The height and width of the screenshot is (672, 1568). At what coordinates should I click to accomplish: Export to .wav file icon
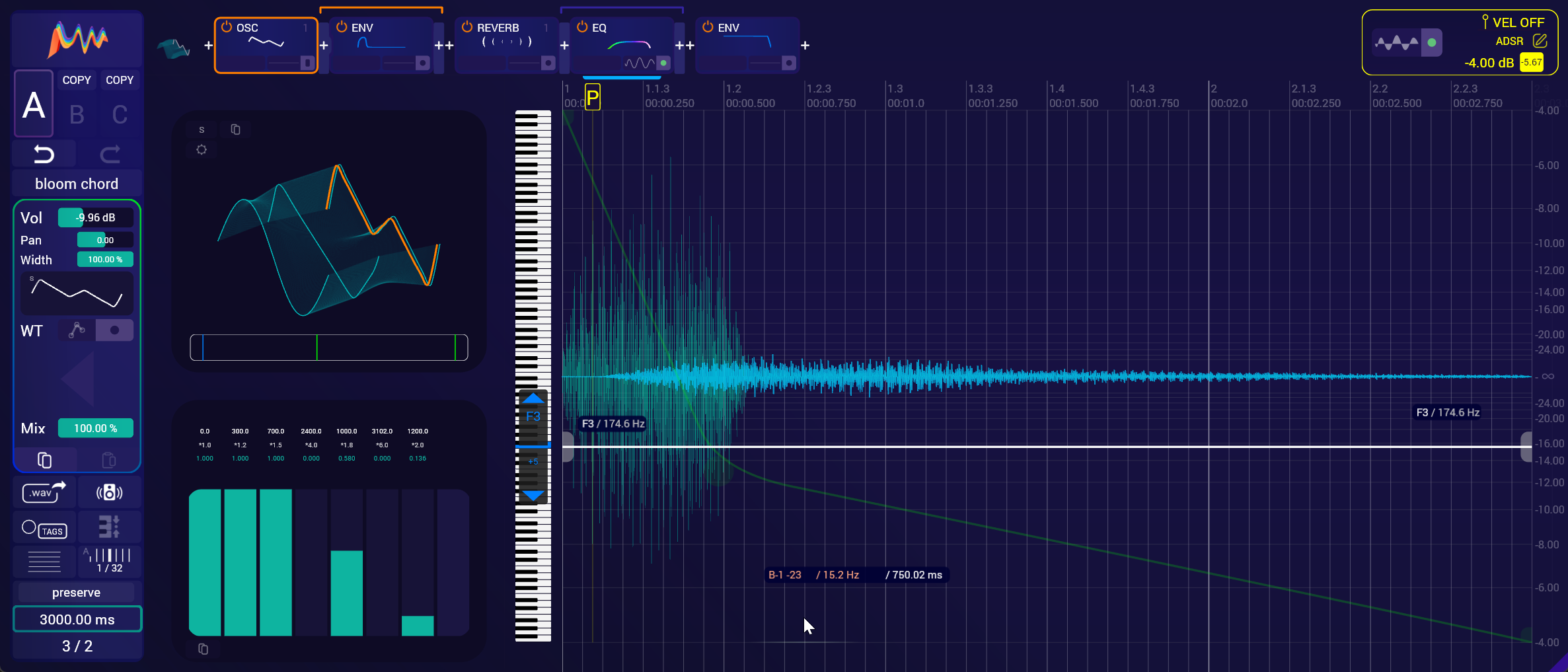coord(44,492)
